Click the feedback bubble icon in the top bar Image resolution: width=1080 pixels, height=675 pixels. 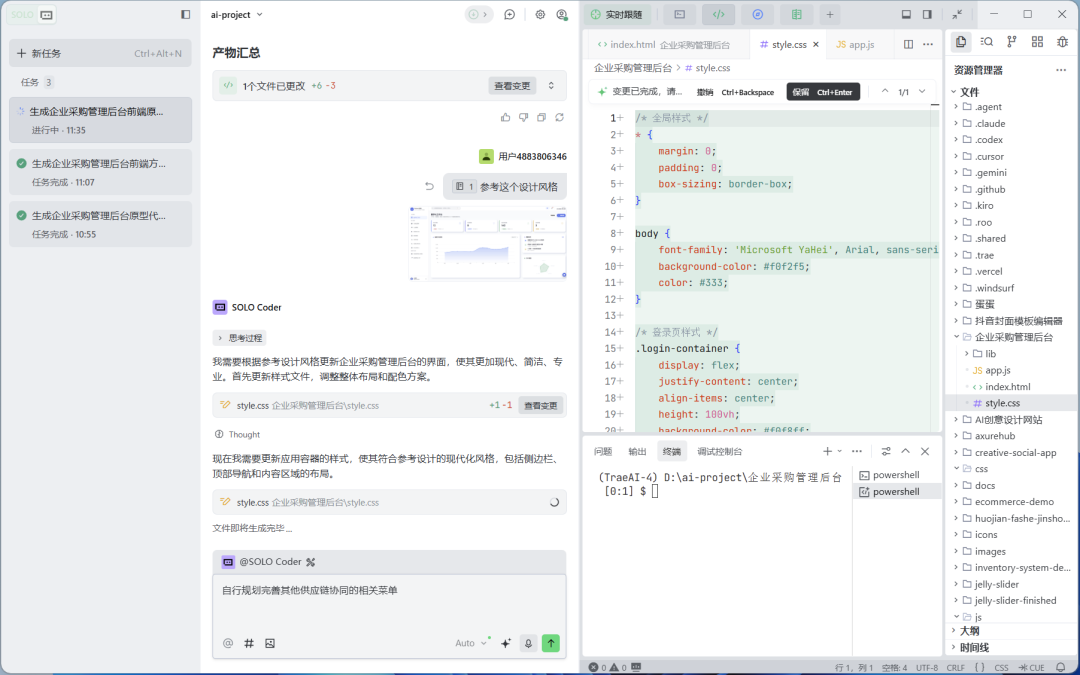pos(509,14)
